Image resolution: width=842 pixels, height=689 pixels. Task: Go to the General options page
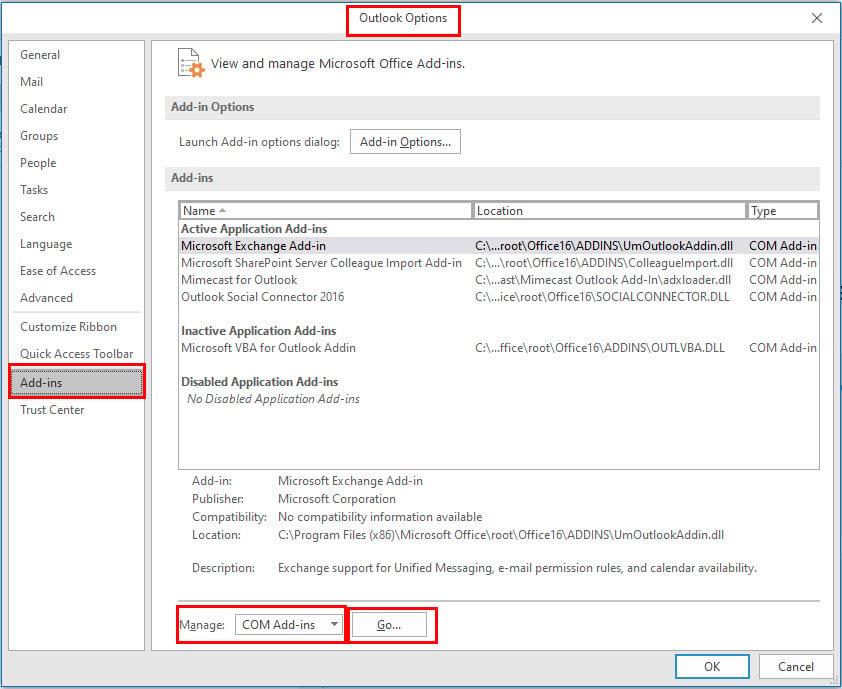(x=39, y=54)
